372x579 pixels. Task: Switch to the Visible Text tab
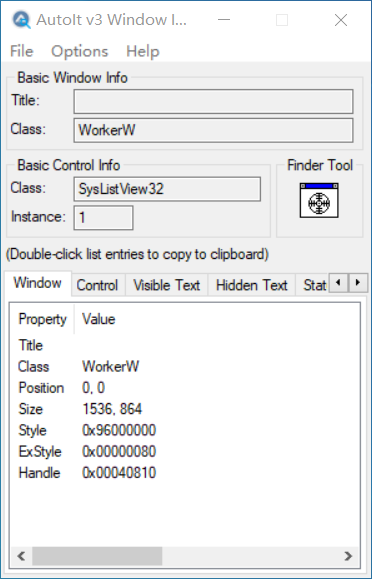(x=167, y=285)
